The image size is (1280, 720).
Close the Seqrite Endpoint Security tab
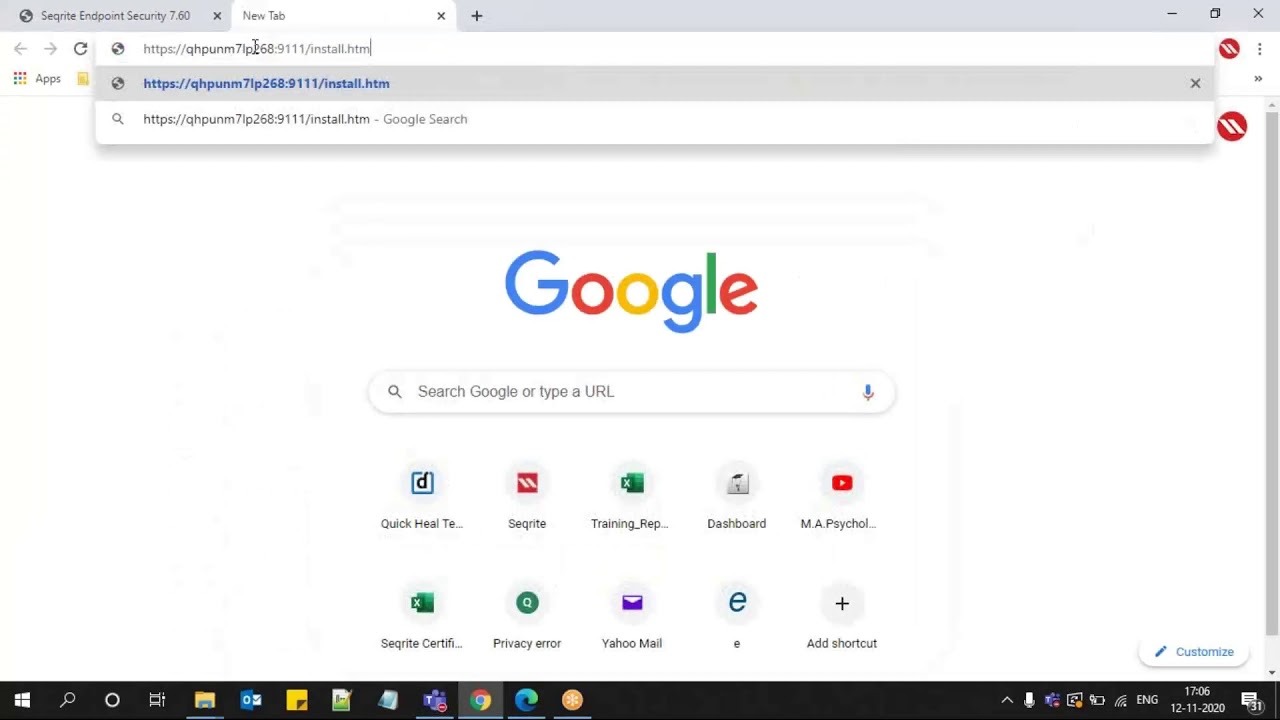[217, 16]
